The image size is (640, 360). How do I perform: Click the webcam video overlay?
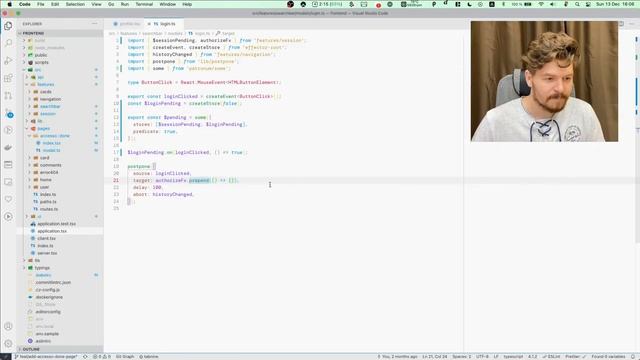tap(544, 81)
